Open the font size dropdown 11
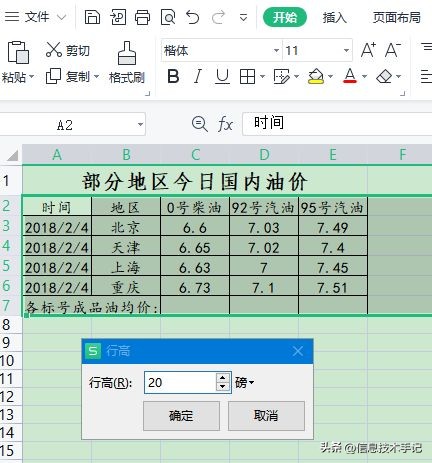Viewport: 432px width, 463px height. click(346, 50)
